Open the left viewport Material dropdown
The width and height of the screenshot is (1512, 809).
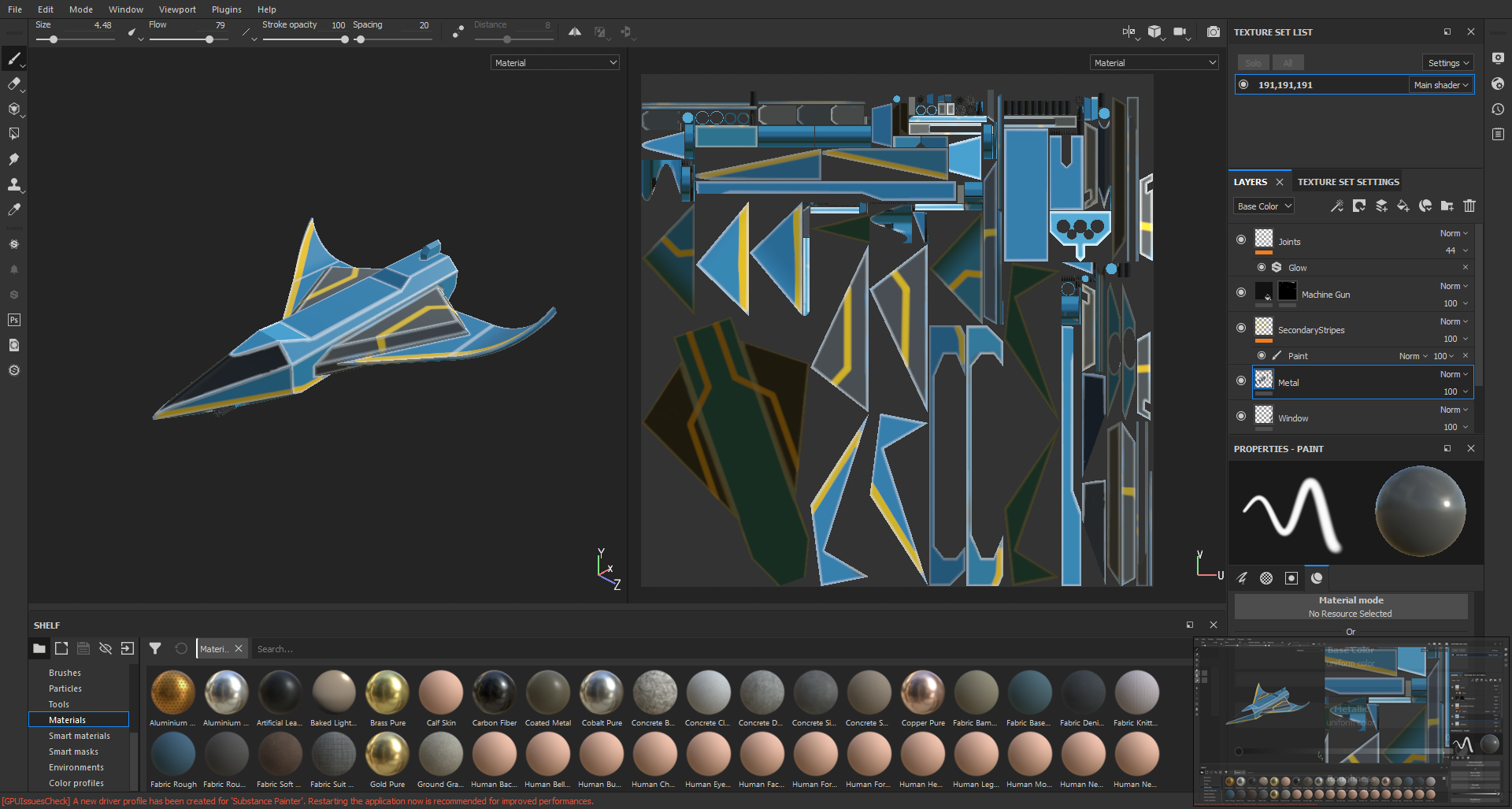555,62
